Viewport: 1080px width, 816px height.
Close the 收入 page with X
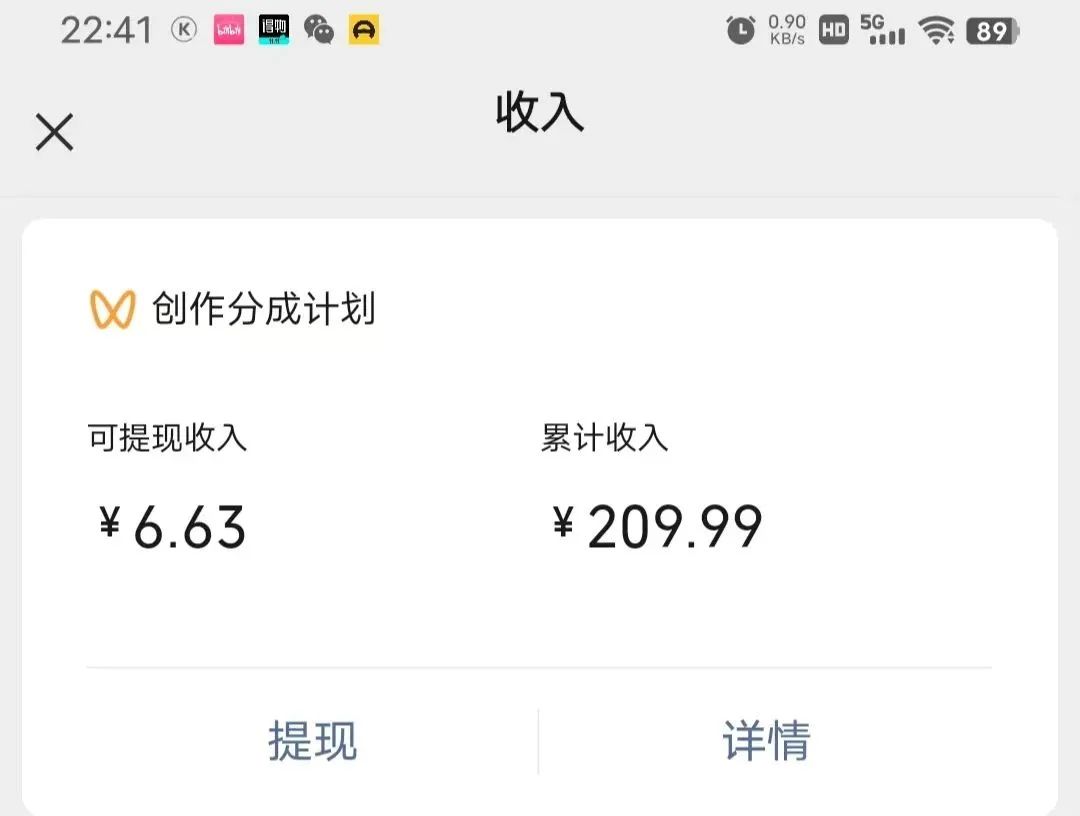[54, 132]
